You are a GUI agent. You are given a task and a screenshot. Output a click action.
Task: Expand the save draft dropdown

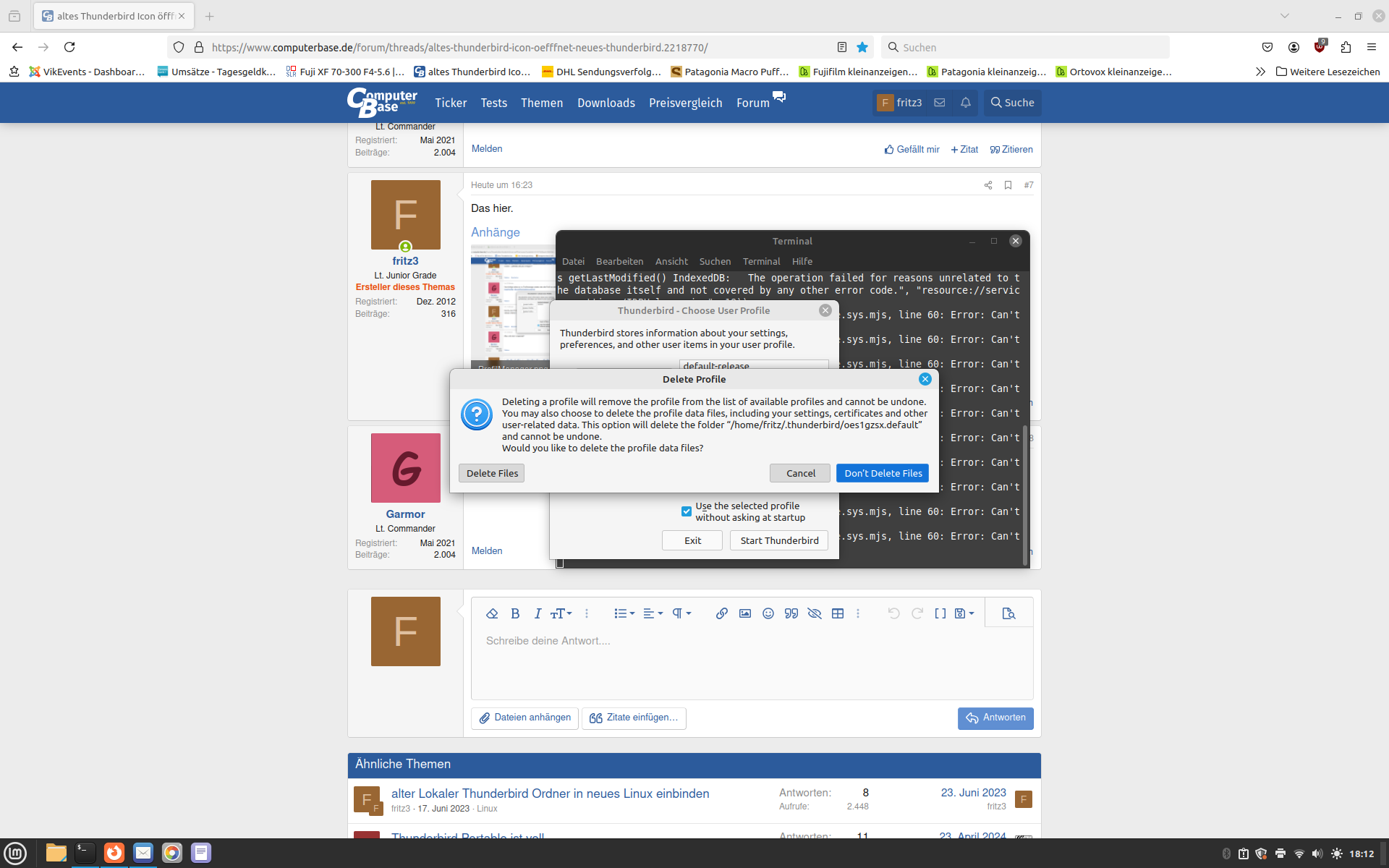coord(964,613)
